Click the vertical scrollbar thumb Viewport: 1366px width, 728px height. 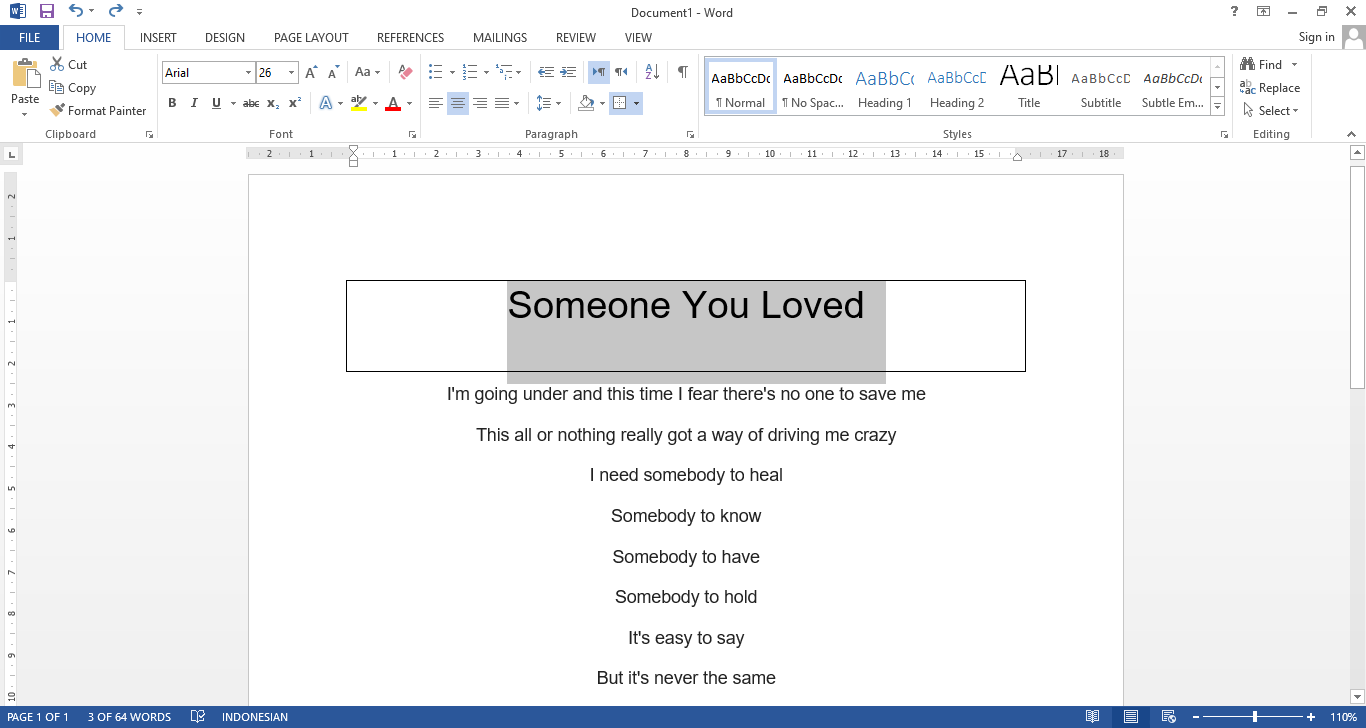(1357, 277)
